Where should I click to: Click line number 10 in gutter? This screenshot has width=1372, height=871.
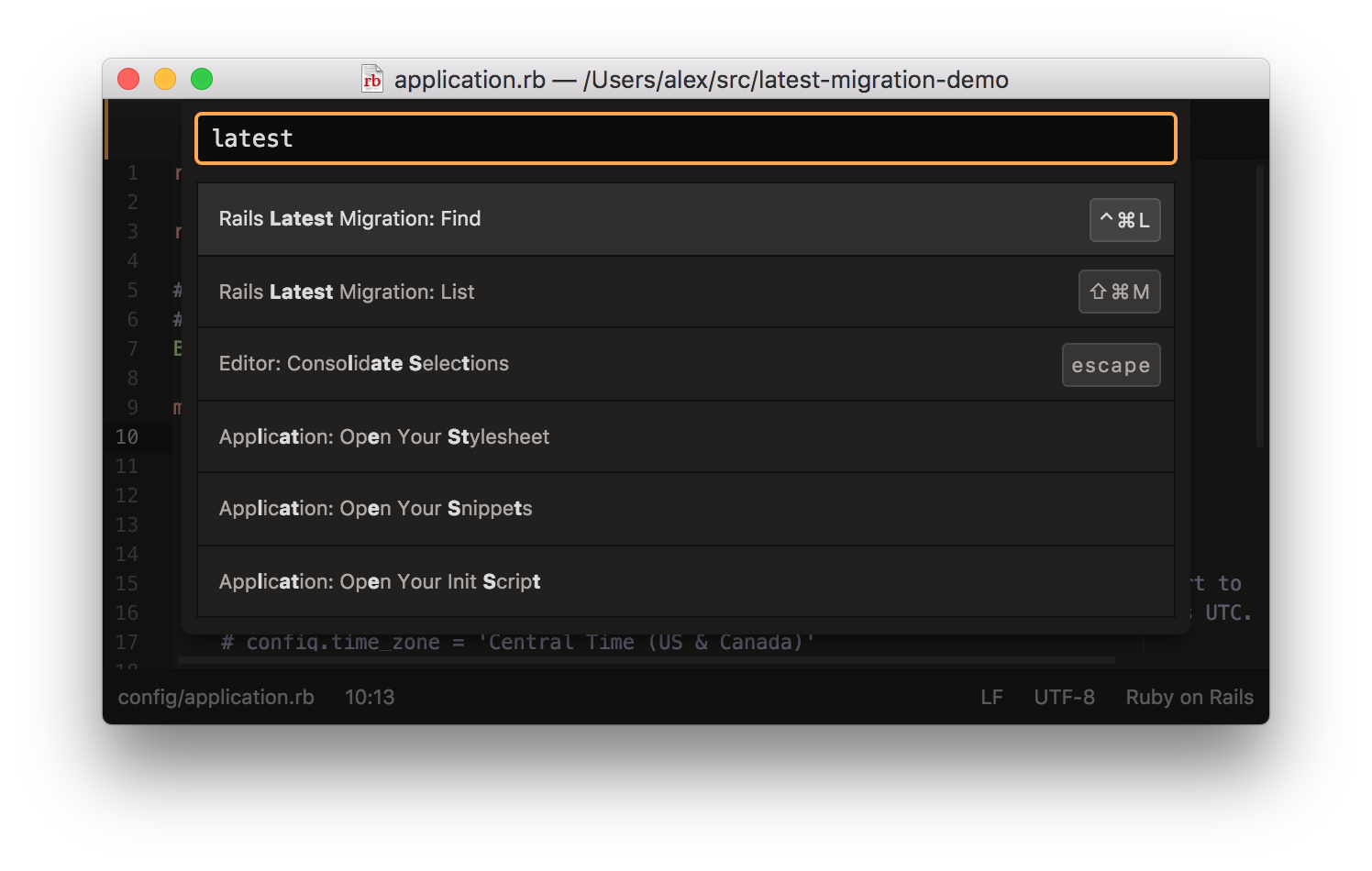(127, 436)
